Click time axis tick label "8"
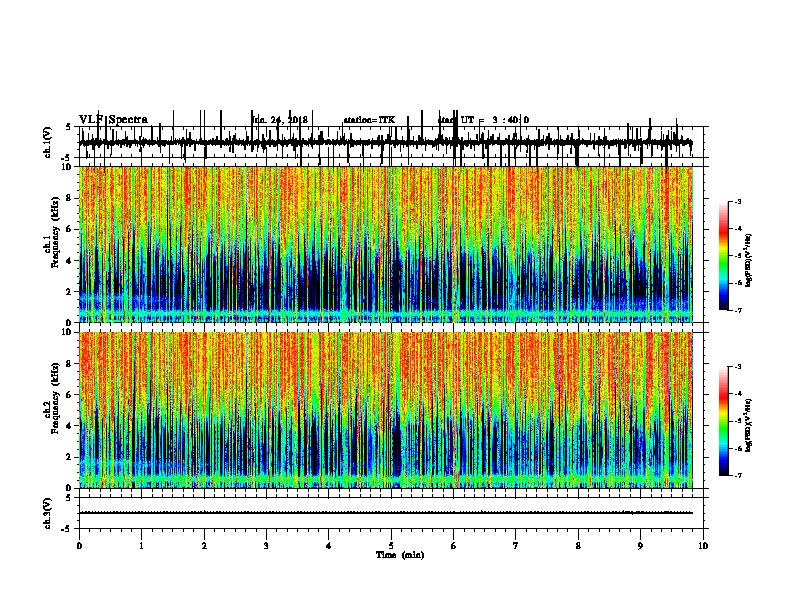The width and height of the screenshot is (792, 612). click(x=578, y=546)
